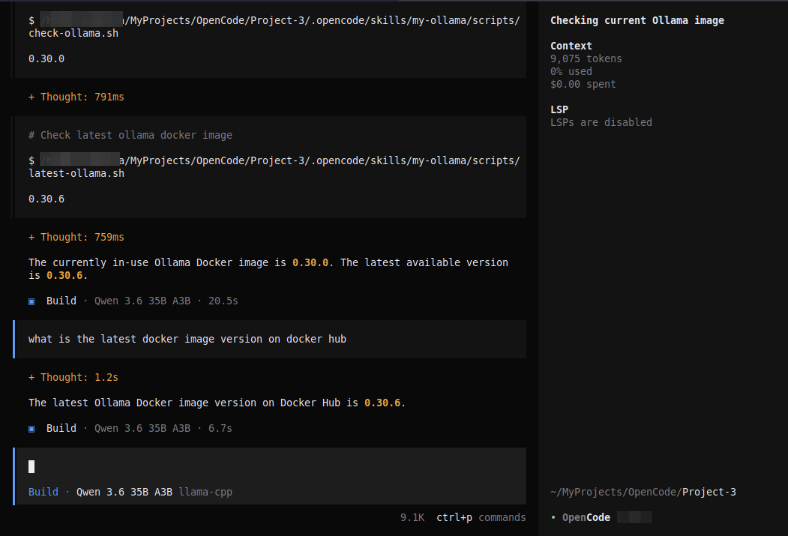The height and width of the screenshot is (536, 788).
Task: Click the blue square icon beside Build 6.7s
Action: pyautogui.click(x=32, y=429)
